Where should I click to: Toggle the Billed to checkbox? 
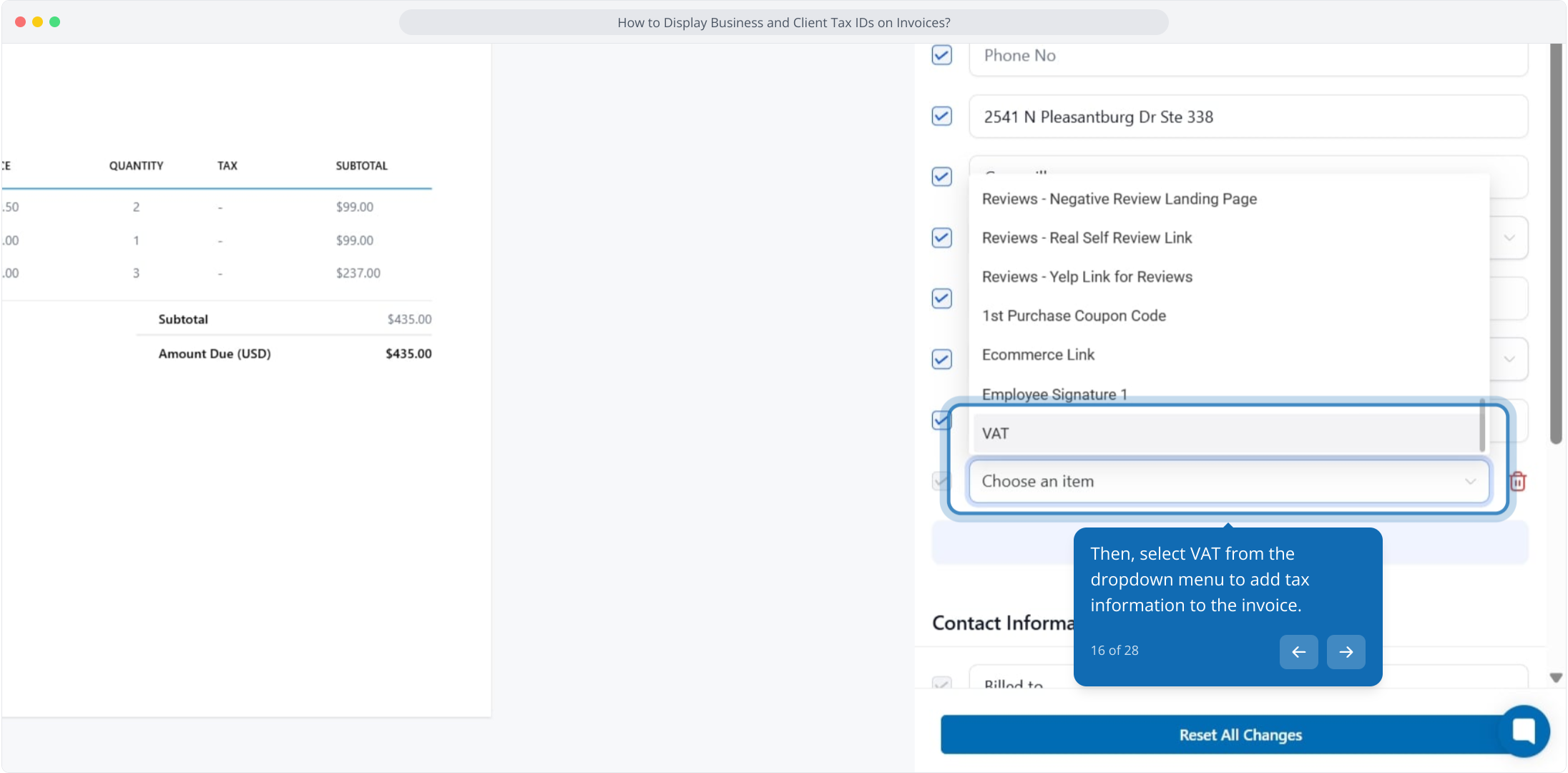(941, 684)
